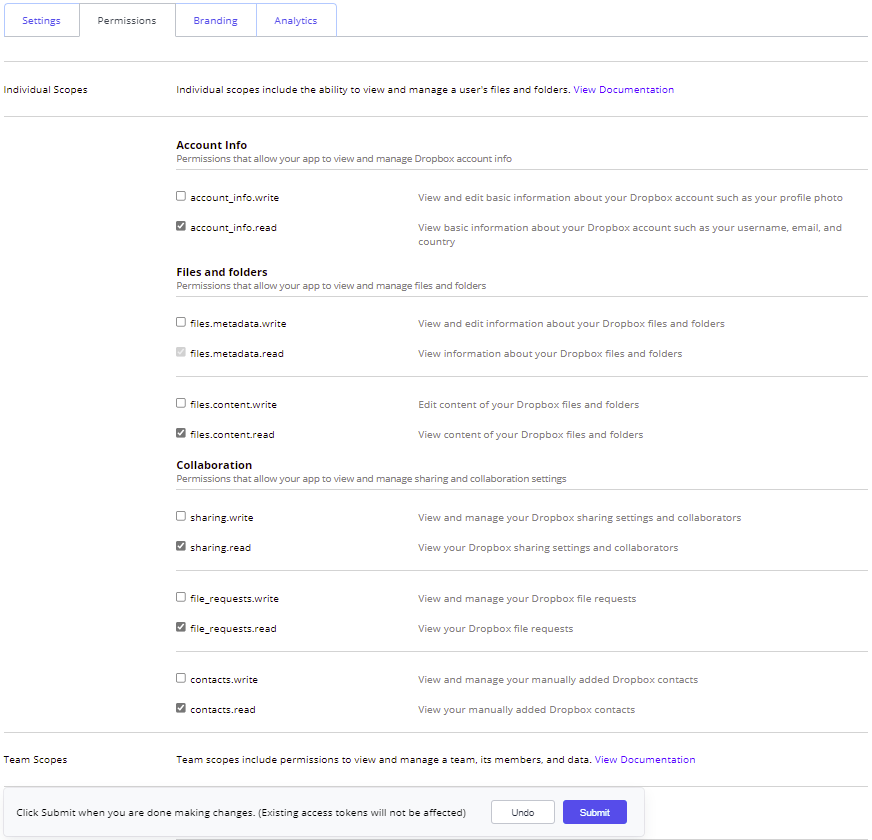Submit the permission changes
The image size is (872, 840).
594,812
